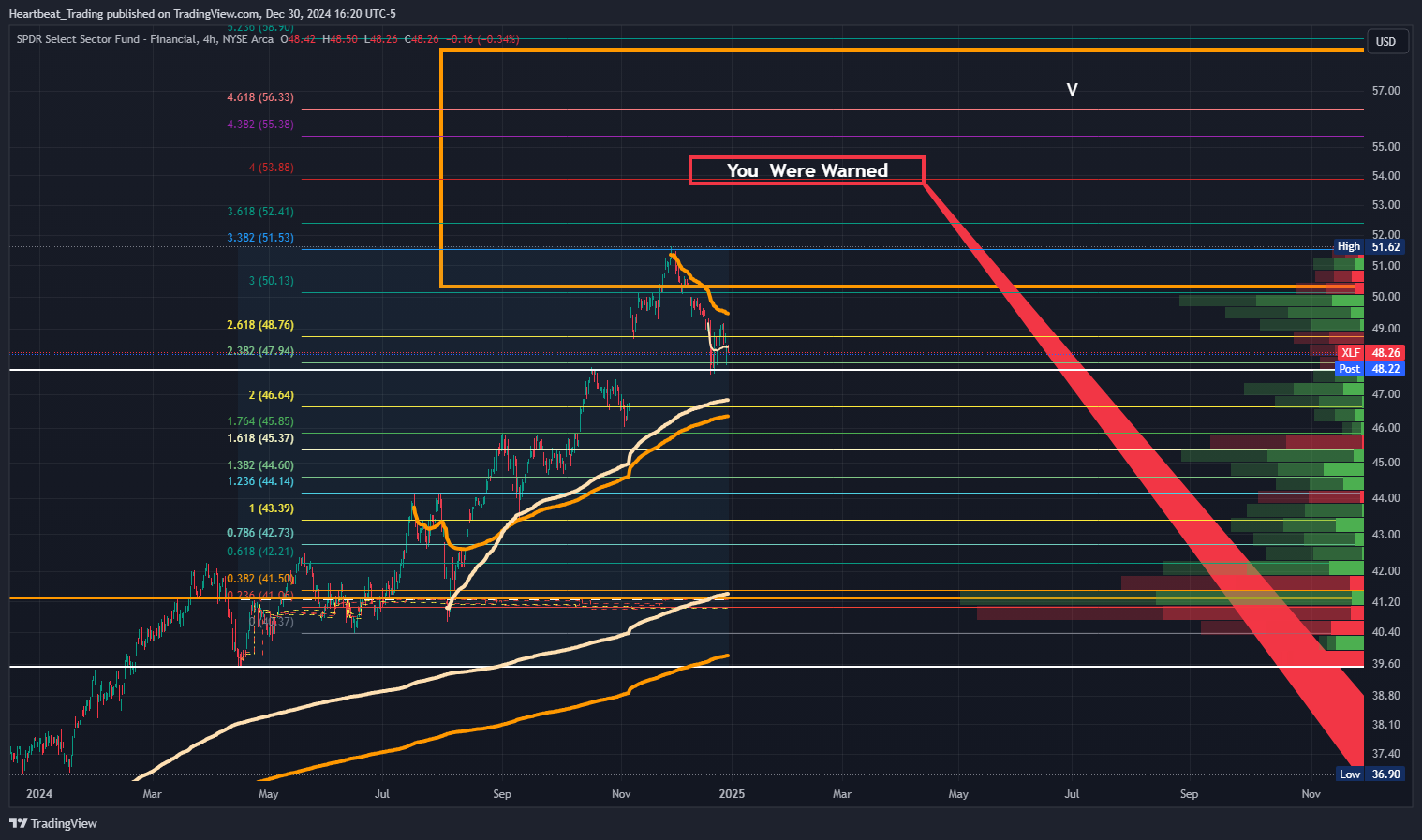
Task: Select the 1.236 (44.14) Fibonacci level label
Action: [x=260, y=481]
